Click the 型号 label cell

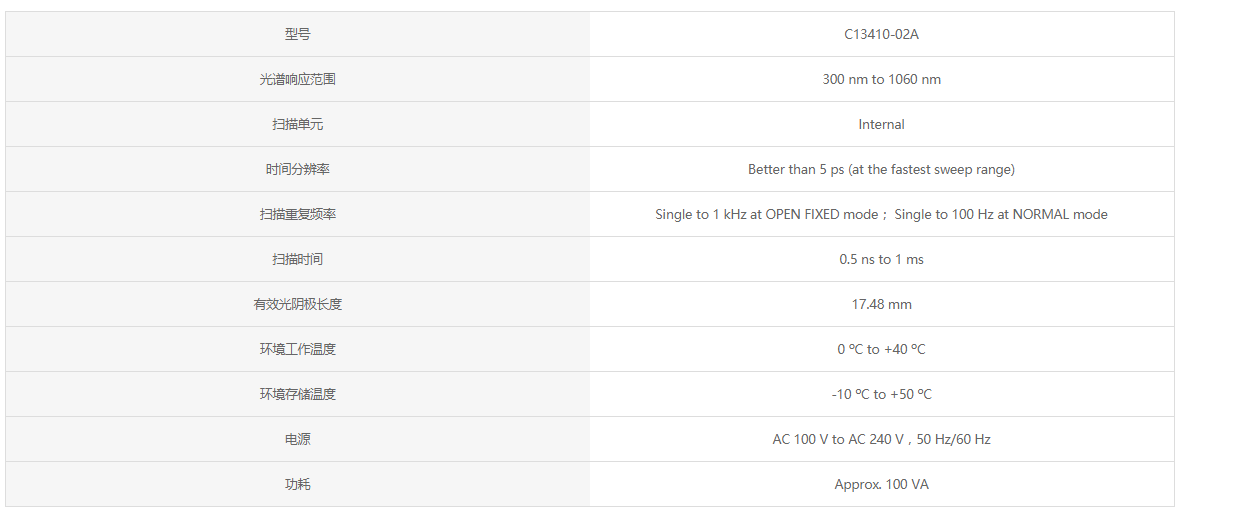pyautogui.click(x=297, y=34)
